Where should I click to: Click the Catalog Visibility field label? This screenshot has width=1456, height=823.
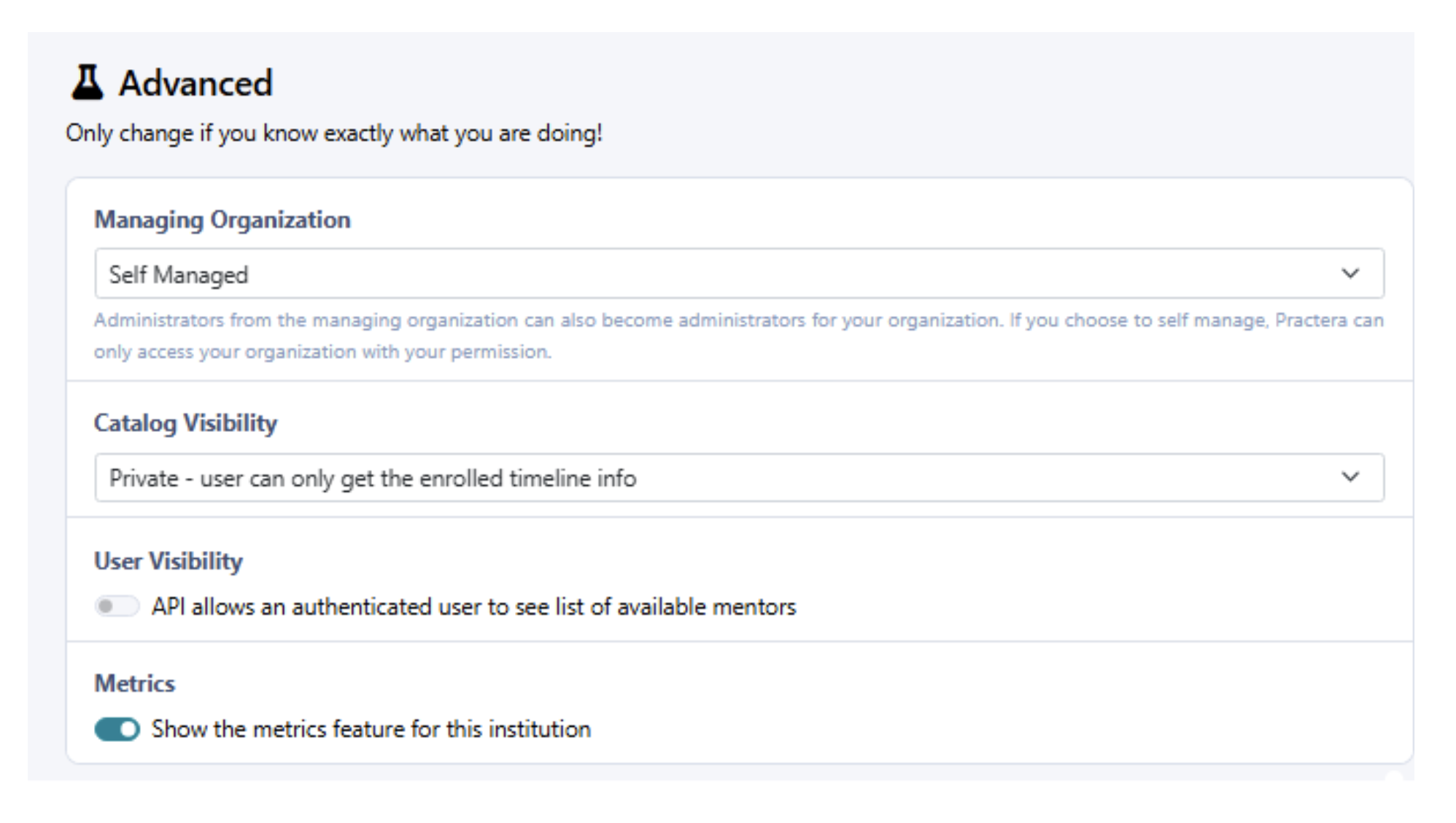click(x=185, y=423)
